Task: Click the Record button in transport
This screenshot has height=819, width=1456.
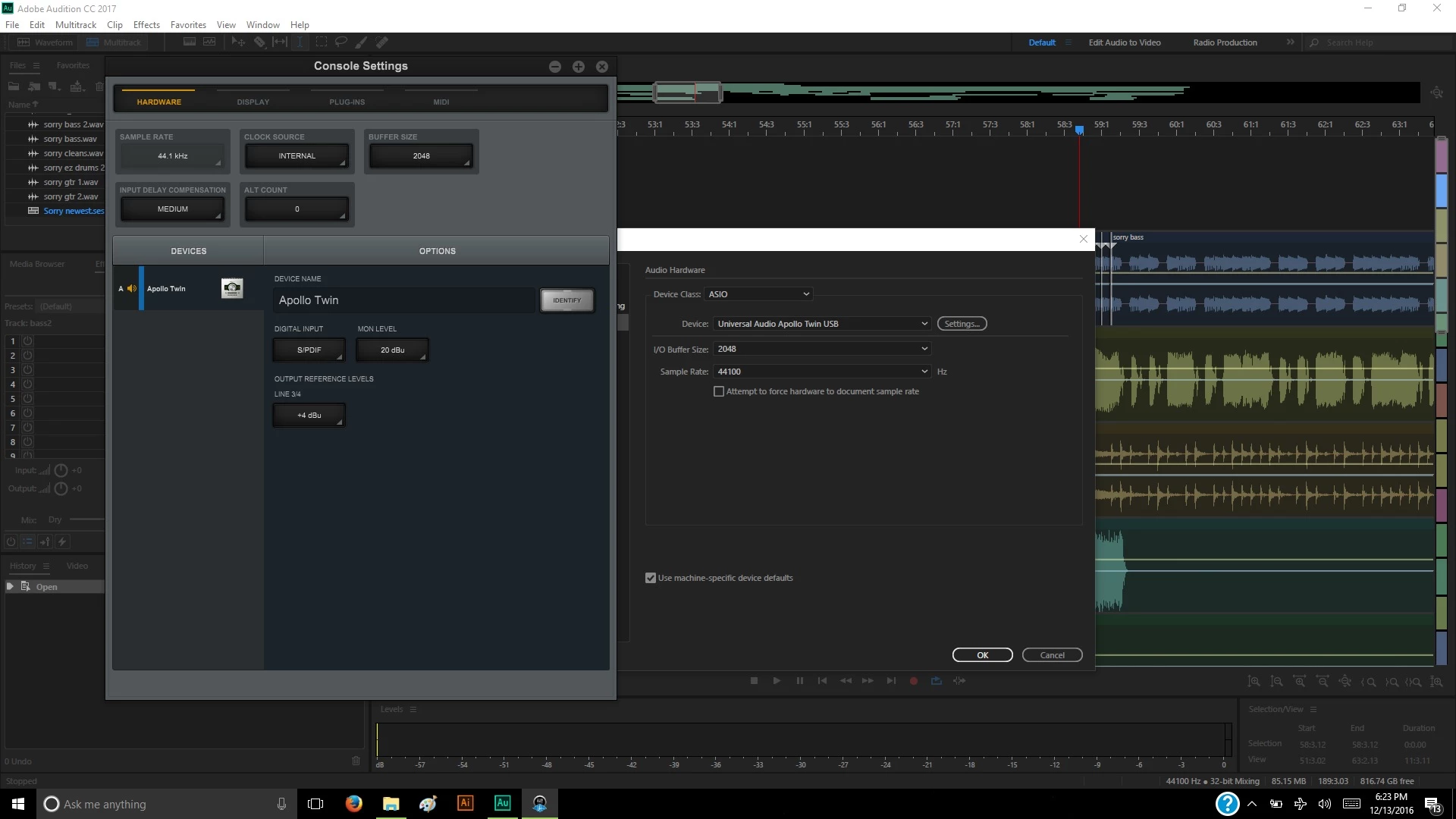Action: pyautogui.click(x=914, y=681)
